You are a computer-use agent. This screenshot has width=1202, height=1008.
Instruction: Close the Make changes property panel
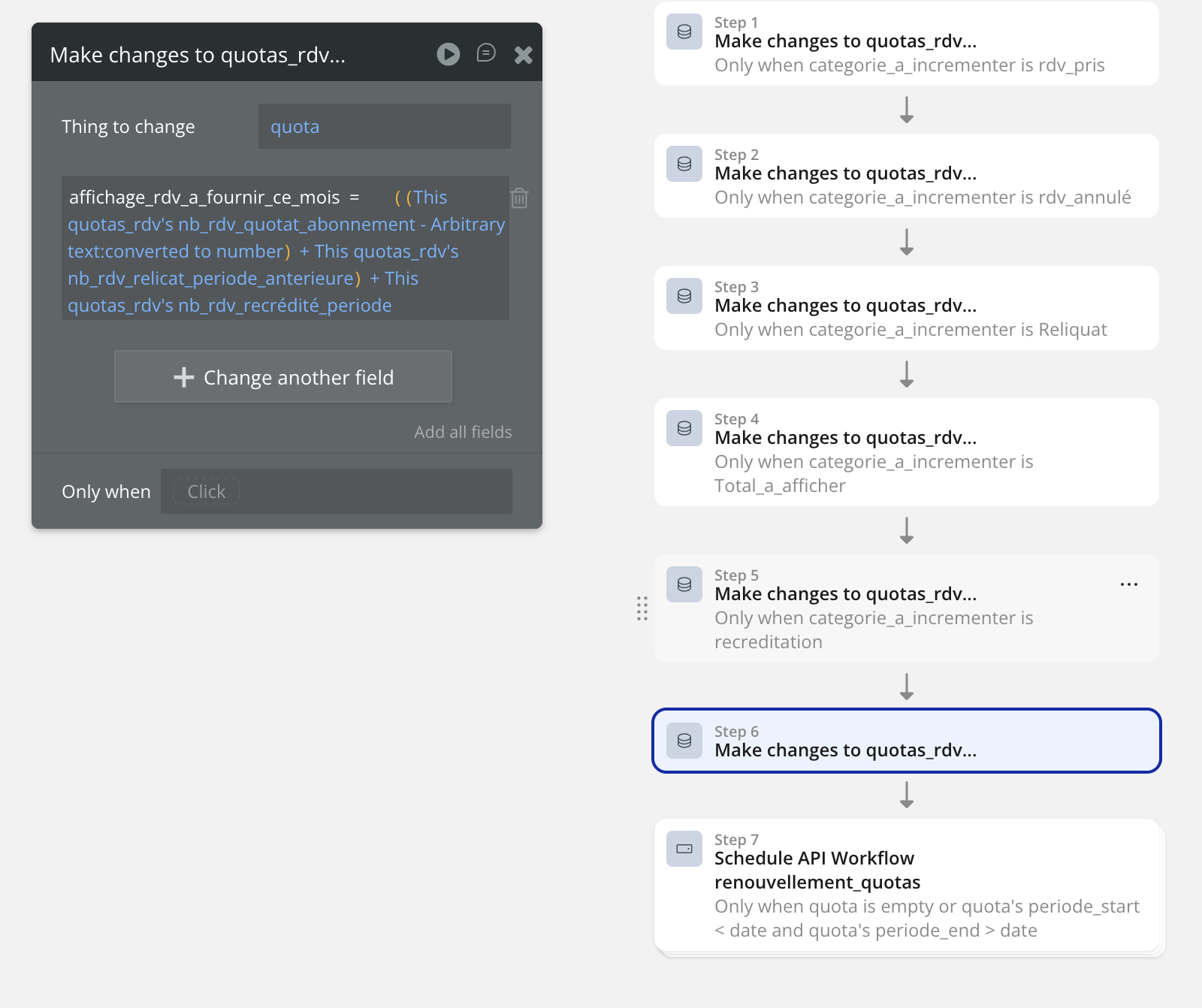click(524, 55)
